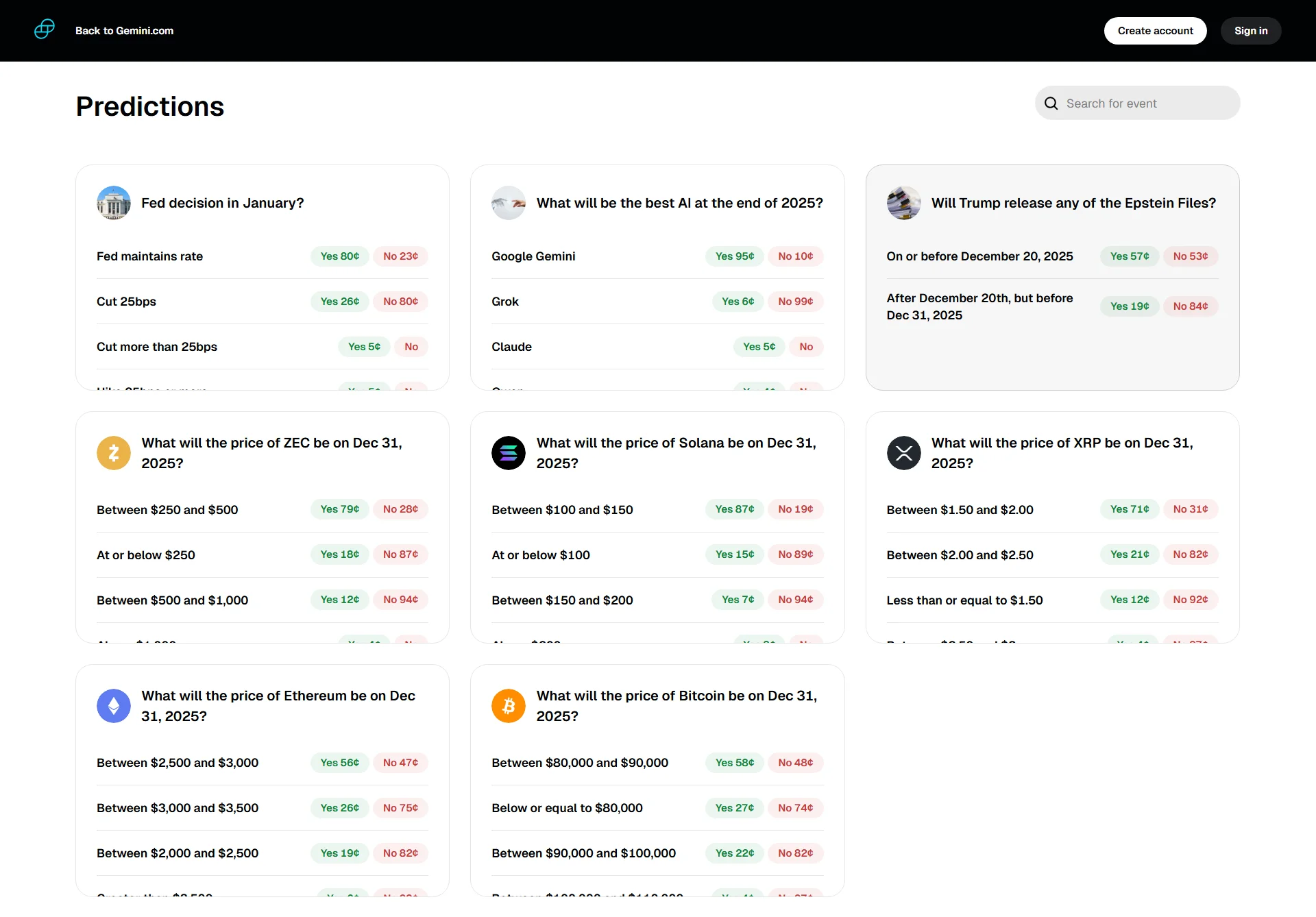Select No 10¢ for Google Gemini

pos(795,256)
